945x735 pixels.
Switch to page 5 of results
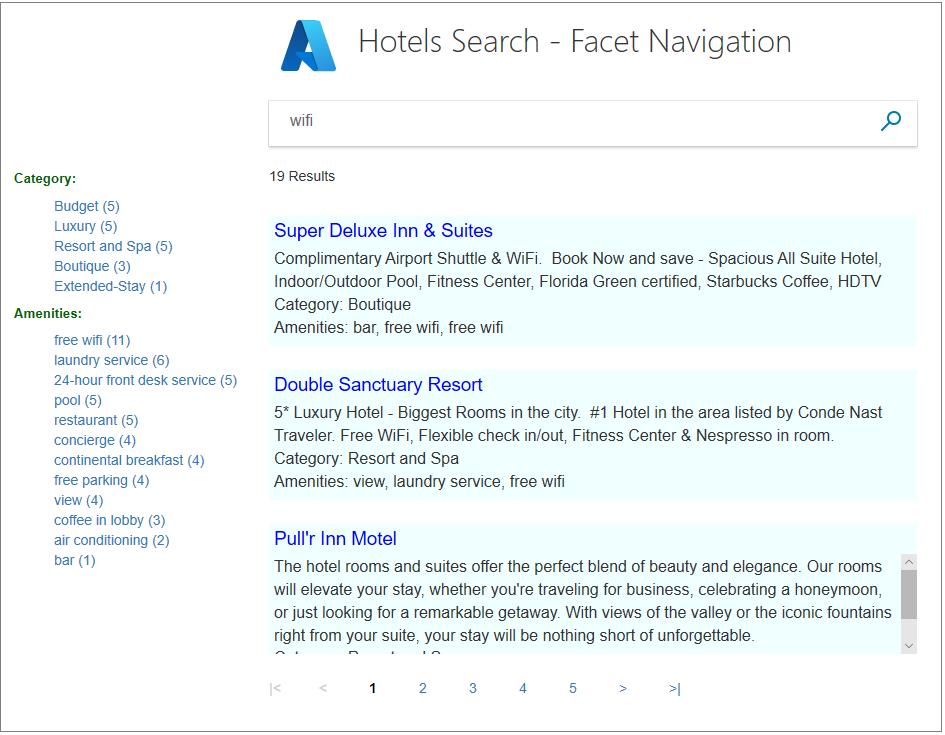pos(572,688)
